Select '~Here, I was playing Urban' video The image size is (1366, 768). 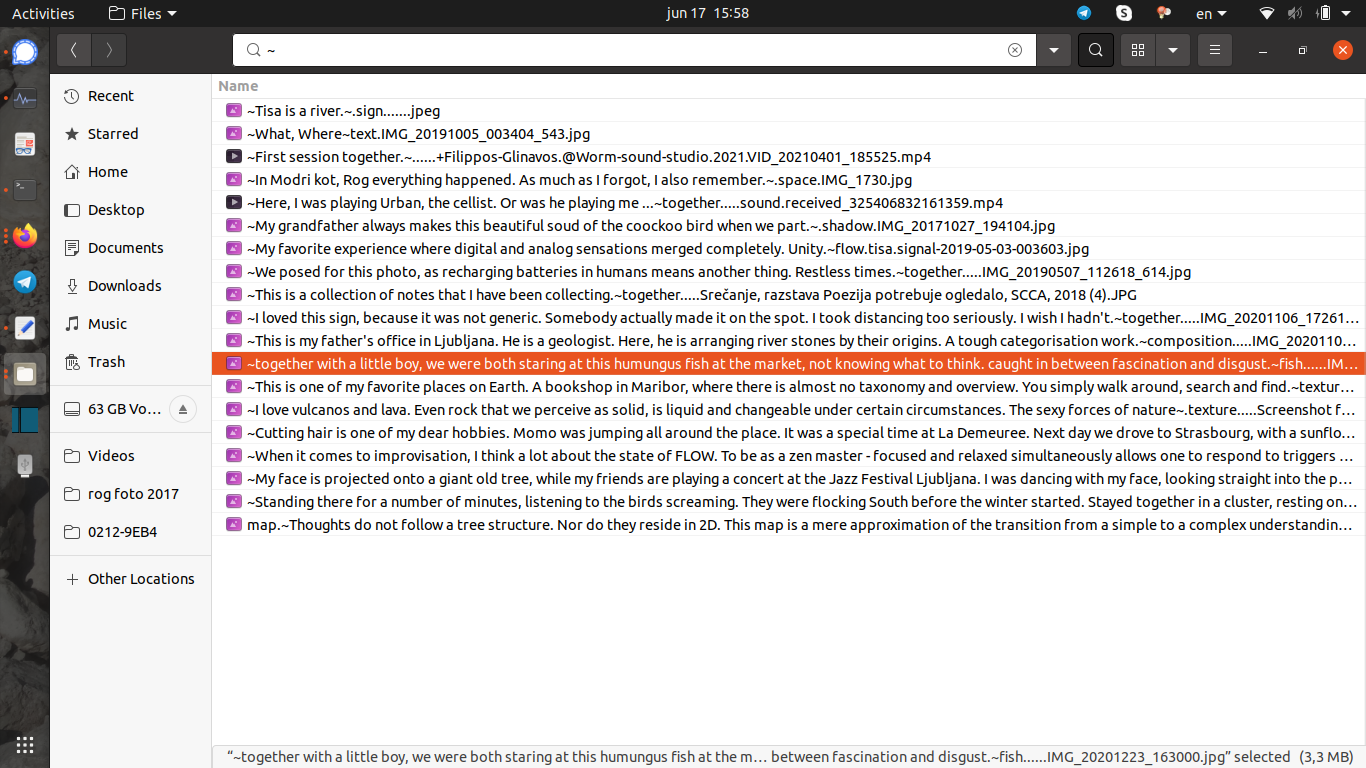click(x=788, y=203)
